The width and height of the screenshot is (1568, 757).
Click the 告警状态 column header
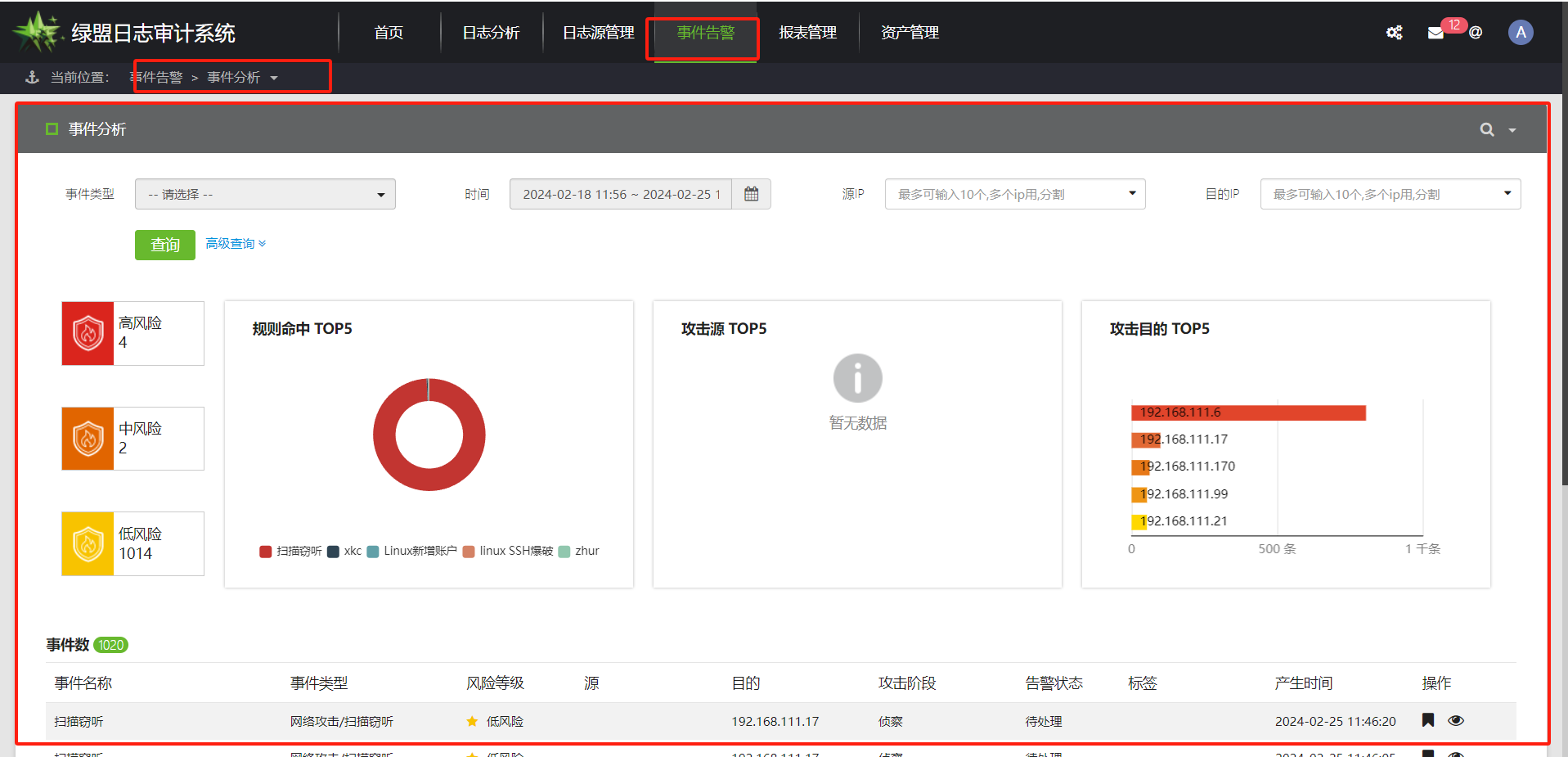[x=1054, y=683]
